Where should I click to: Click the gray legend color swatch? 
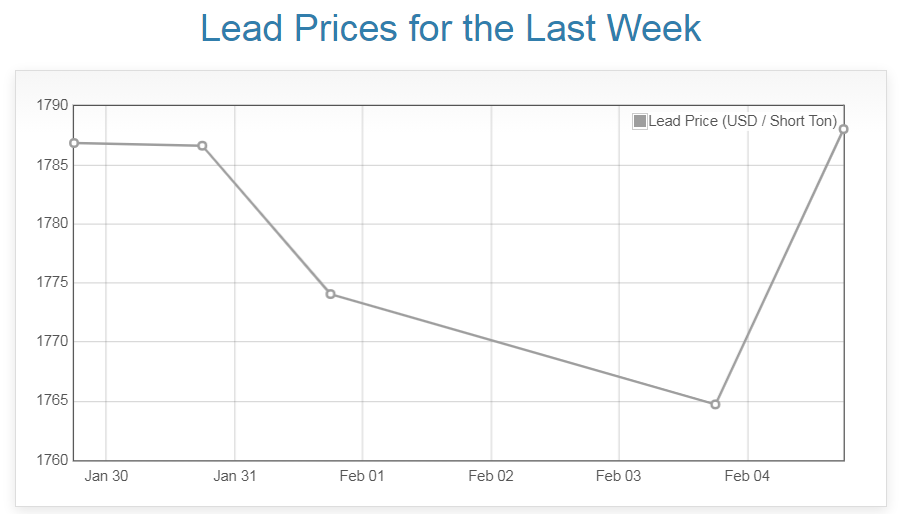pos(640,121)
